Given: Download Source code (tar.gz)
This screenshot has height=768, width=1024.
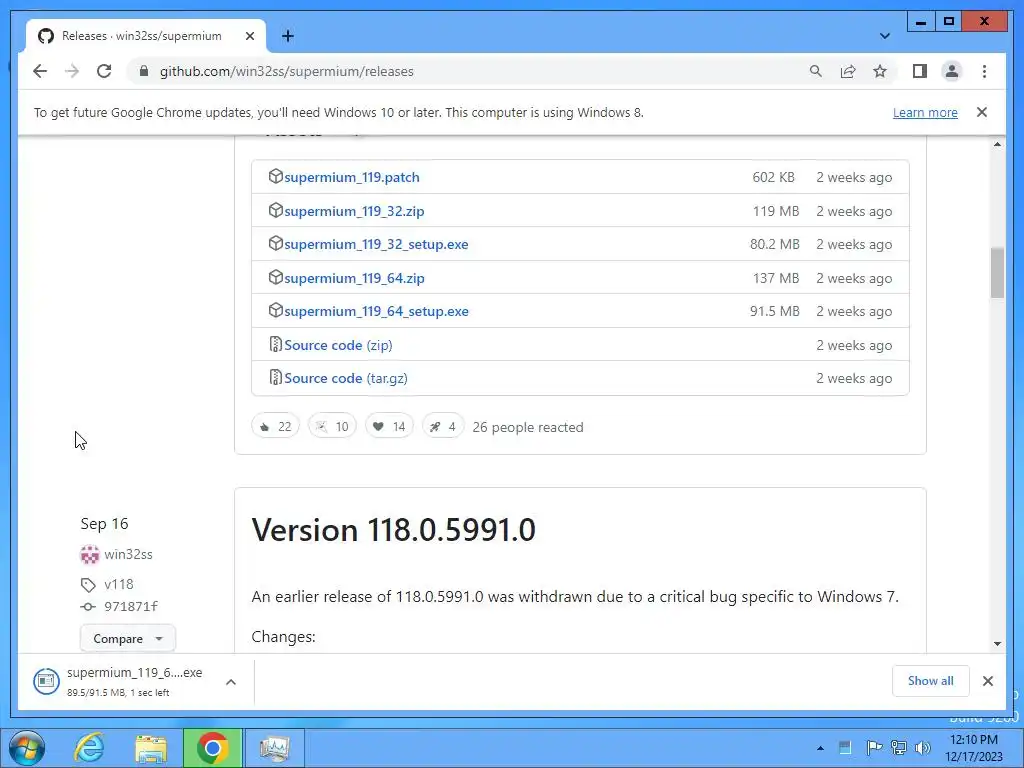Looking at the screenshot, I should click(x=345, y=378).
